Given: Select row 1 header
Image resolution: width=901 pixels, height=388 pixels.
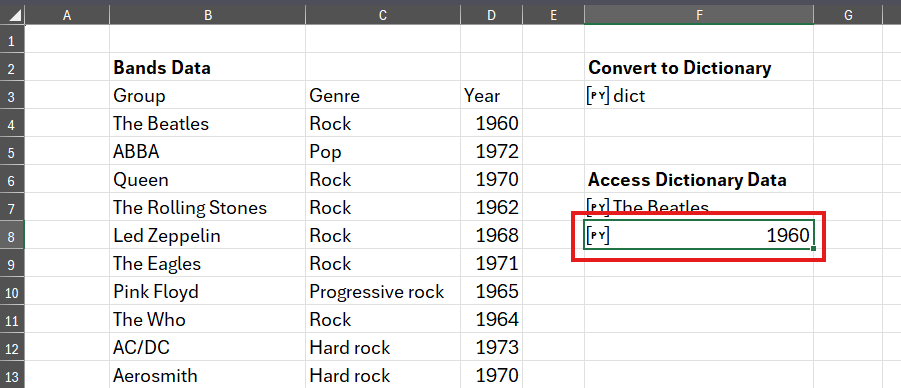Looking at the screenshot, I should [x=12, y=40].
